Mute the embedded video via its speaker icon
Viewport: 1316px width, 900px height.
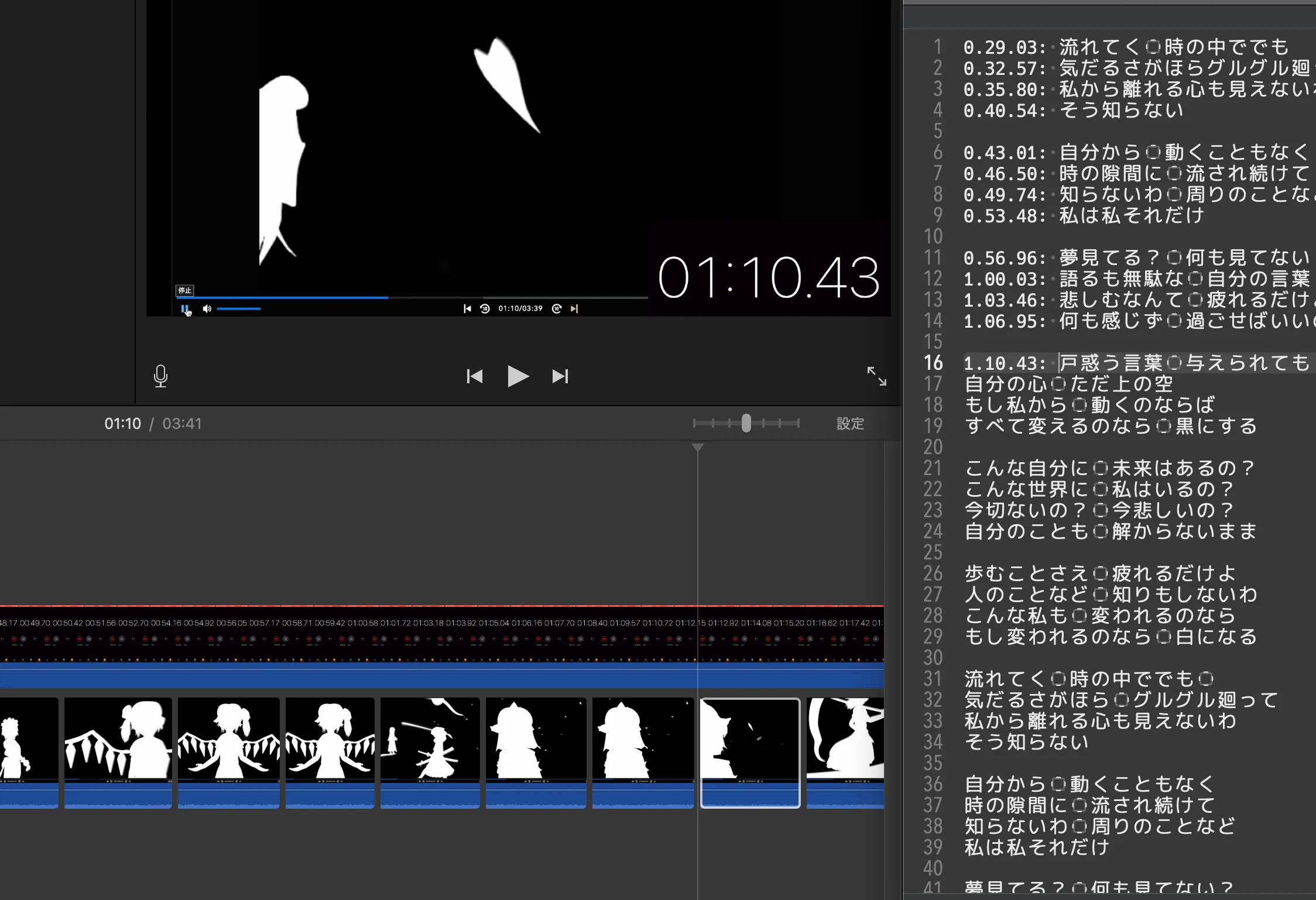207,308
